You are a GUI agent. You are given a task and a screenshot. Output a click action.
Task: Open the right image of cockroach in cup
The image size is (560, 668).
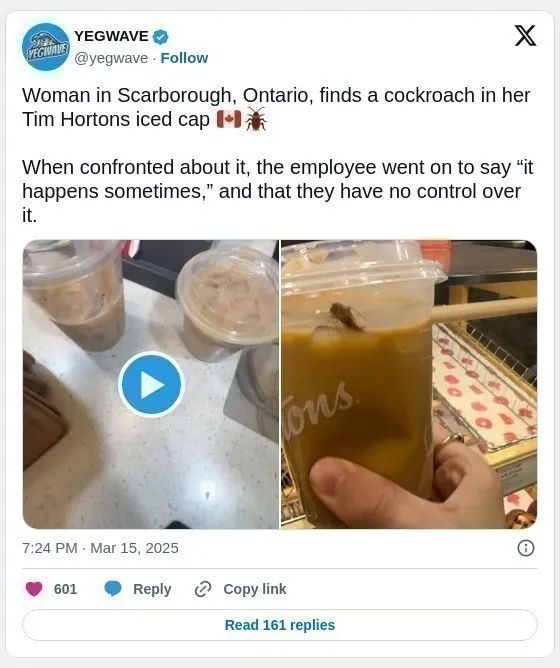click(x=409, y=384)
